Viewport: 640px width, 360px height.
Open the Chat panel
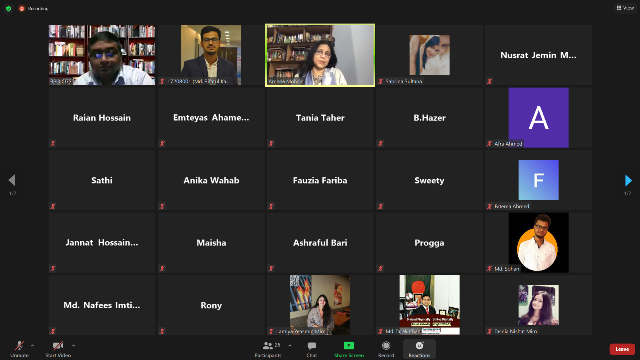pos(312,349)
